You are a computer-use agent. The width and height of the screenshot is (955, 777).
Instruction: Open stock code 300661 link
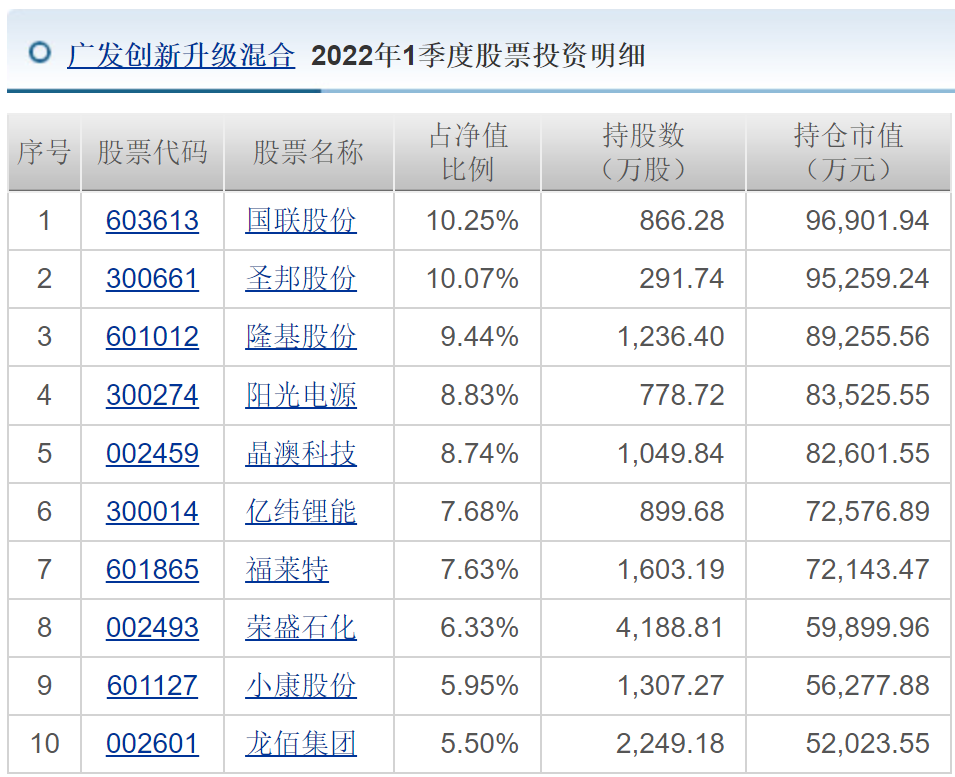[x=152, y=279]
